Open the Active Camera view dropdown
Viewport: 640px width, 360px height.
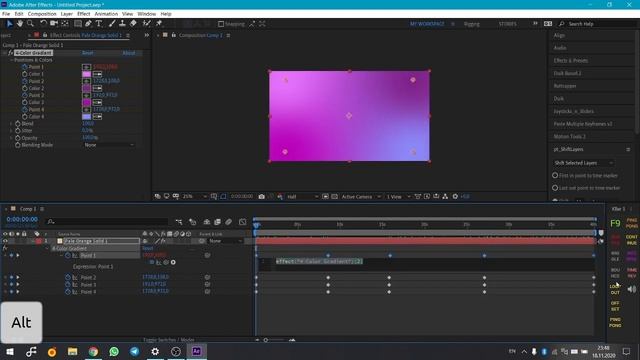pos(361,196)
